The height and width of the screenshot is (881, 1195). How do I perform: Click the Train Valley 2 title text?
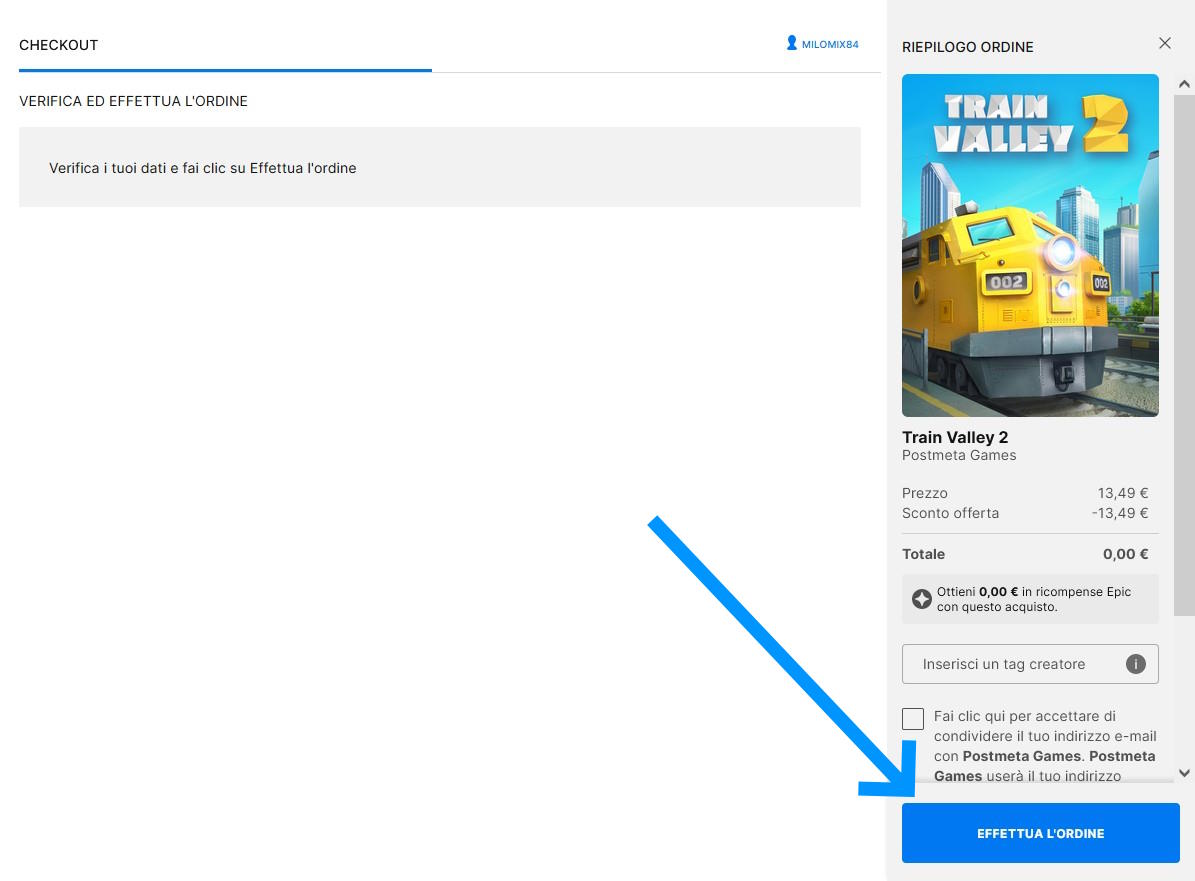click(955, 437)
